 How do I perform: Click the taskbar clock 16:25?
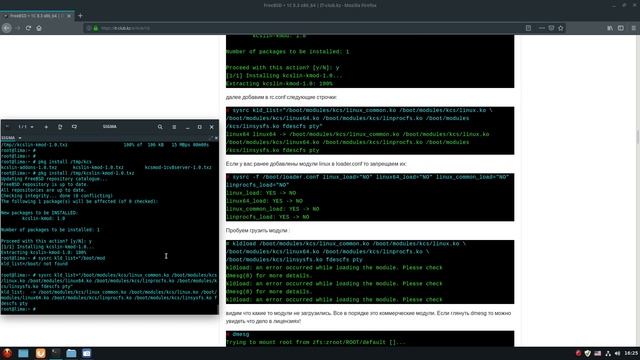coord(631,353)
